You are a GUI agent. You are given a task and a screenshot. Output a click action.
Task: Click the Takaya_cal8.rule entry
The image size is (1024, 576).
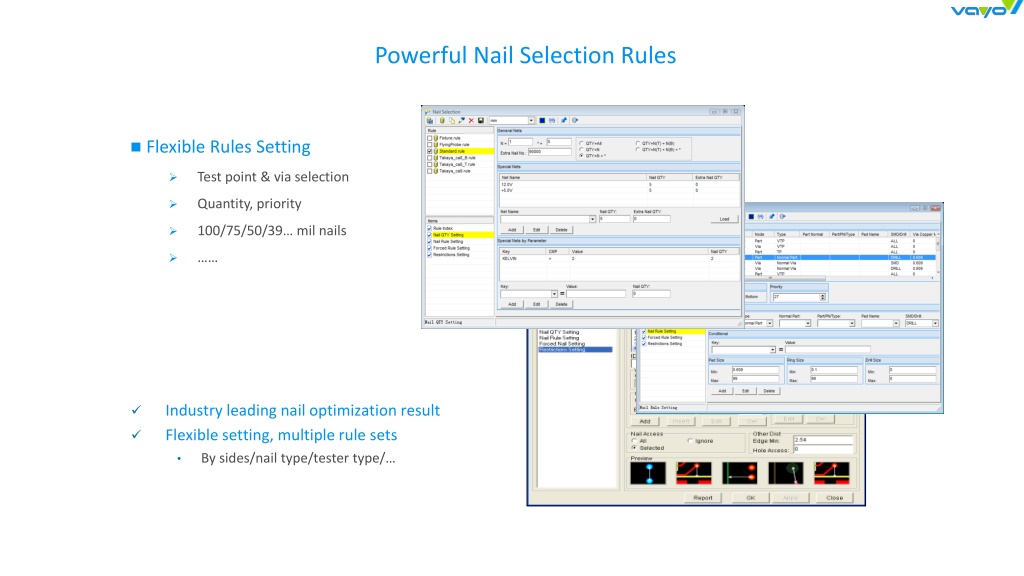click(x=455, y=171)
